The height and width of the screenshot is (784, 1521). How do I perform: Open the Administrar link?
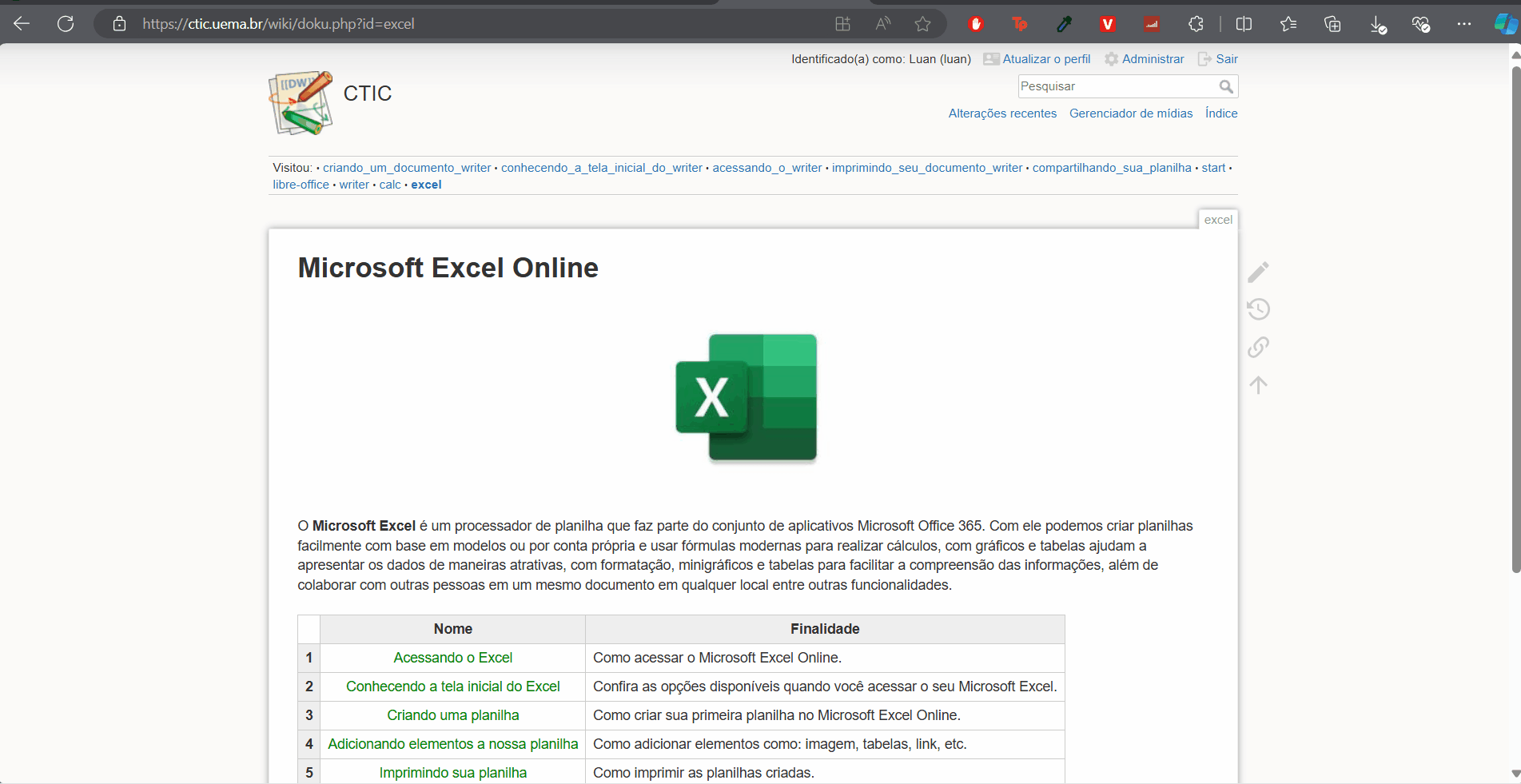(1153, 59)
